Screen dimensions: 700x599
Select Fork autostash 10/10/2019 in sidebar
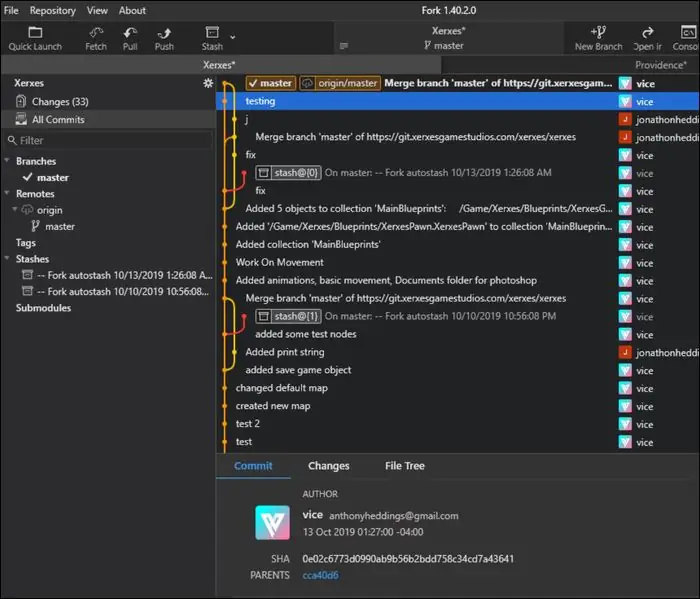pyautogui.click(x=116, y=291)
